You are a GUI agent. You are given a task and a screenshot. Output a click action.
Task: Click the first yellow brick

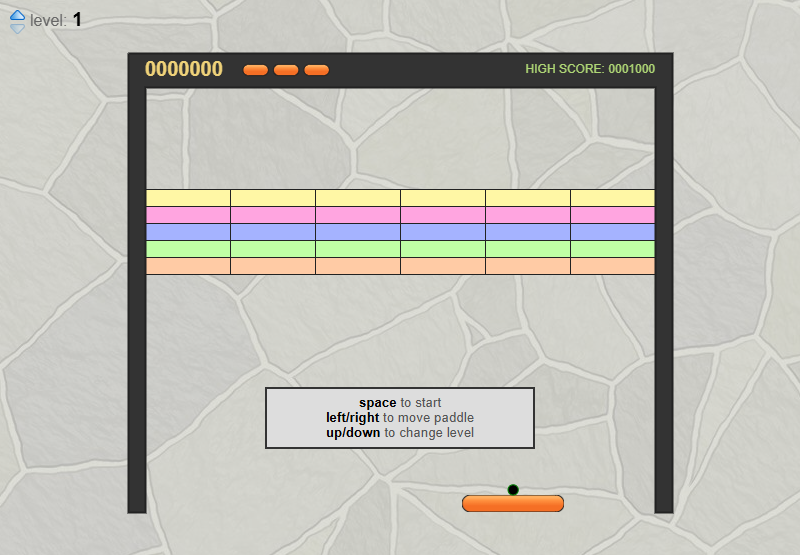pyautogui.click(x=188, y=198)
